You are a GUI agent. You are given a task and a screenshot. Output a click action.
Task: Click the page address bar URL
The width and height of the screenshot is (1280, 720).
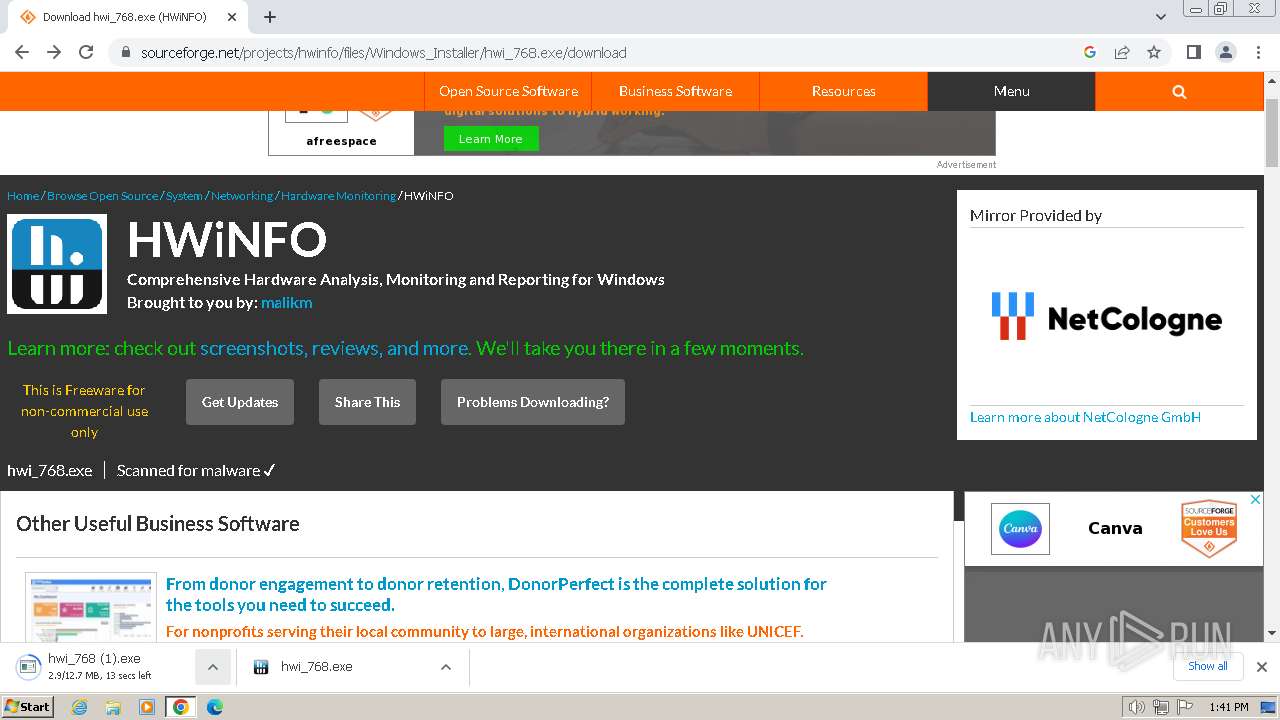(384, 52)
